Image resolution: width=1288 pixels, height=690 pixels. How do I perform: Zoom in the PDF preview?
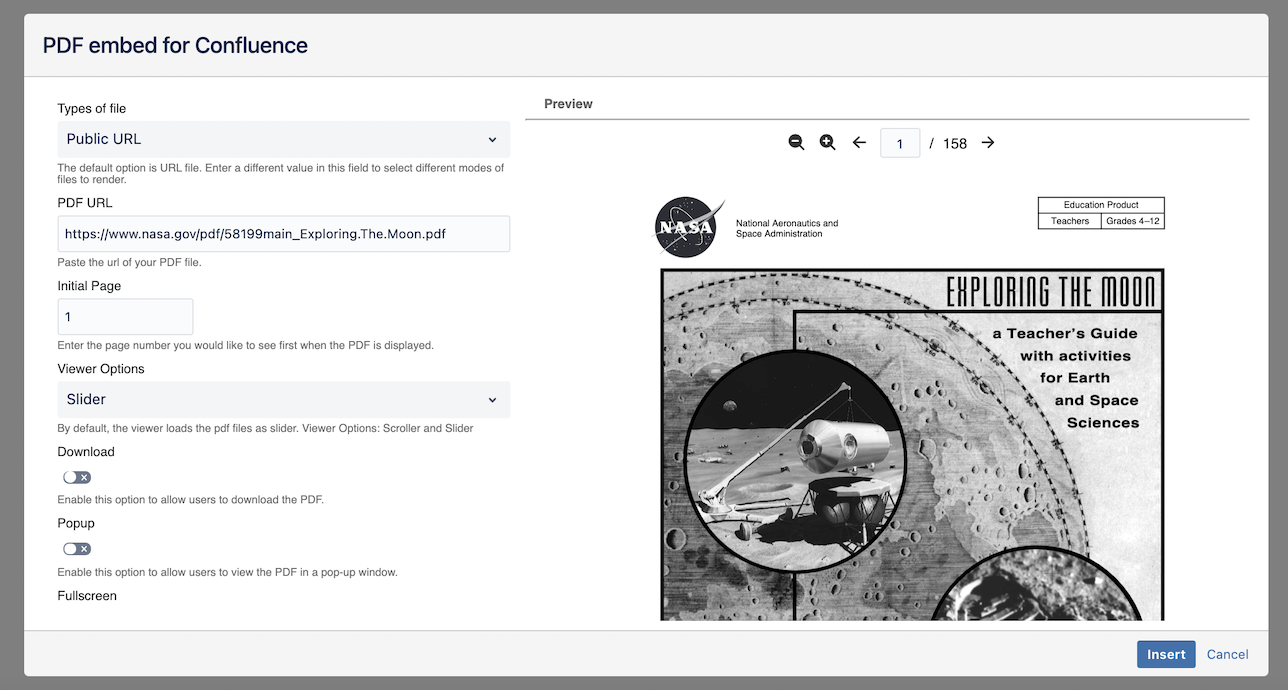click(x=827, y=143)
